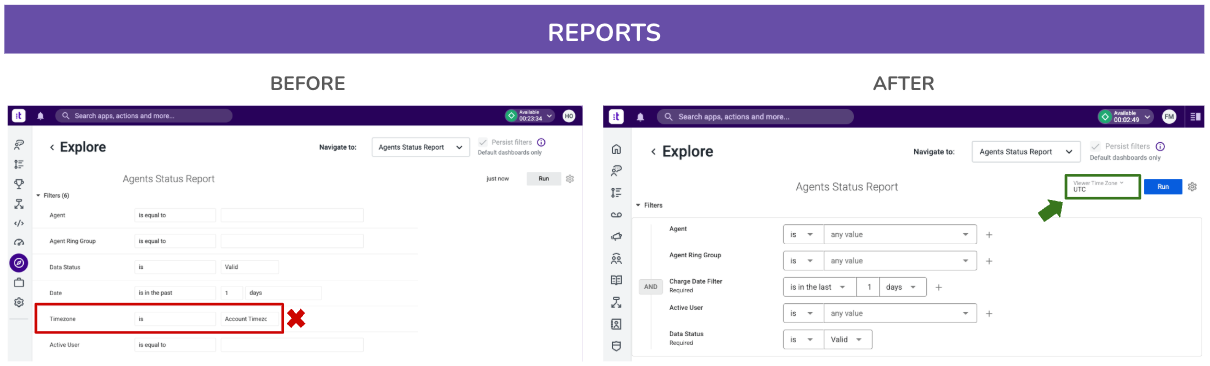Open the voicemail sidebar icon in AFTER panel
Image resolution: width=1210 pixels, height=366 pixels.
pyautogui.click(x=617, y=214)
